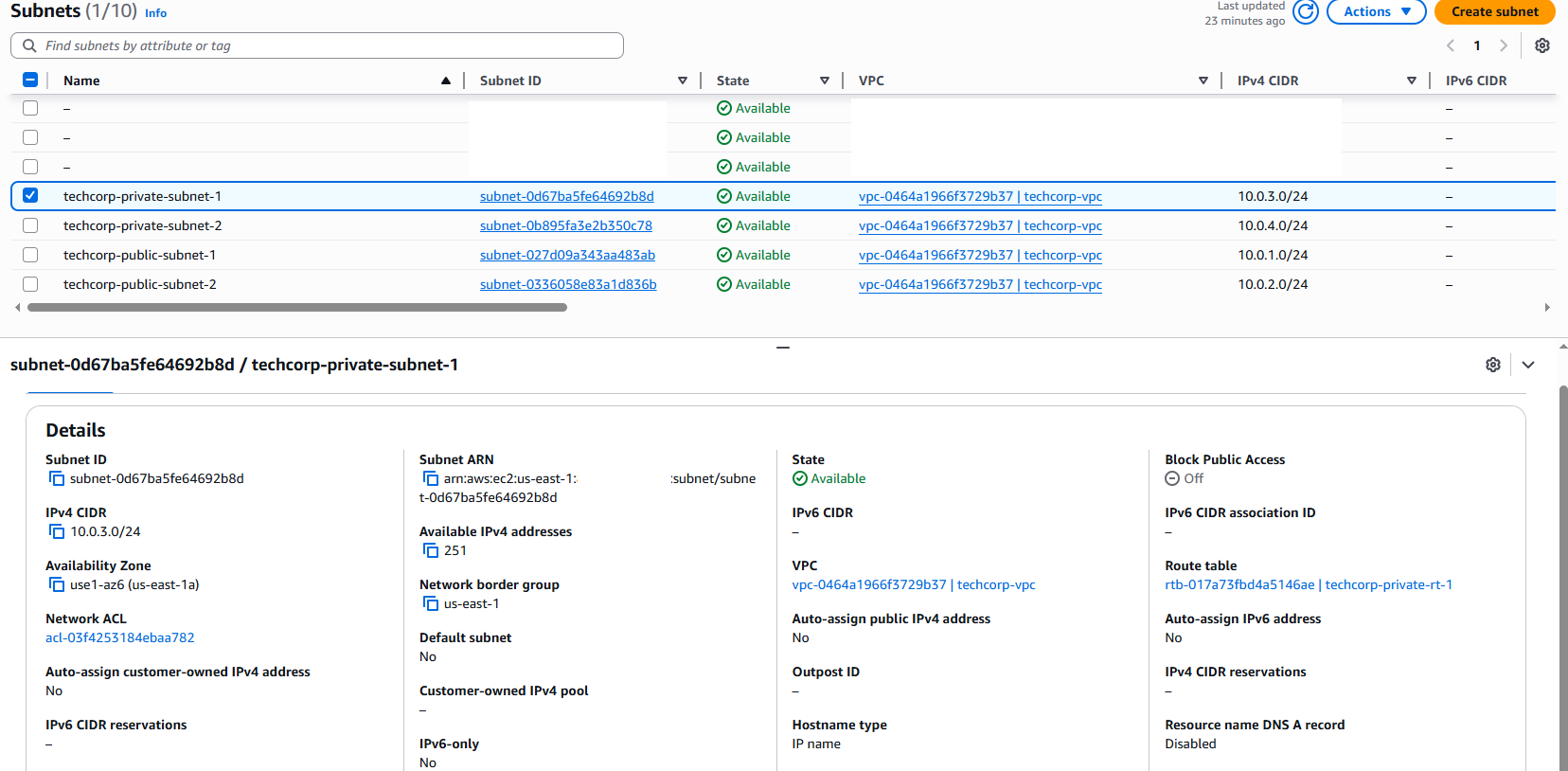Copy the available IPv4 addresses count
This screenshot has width=1568, height=771.
431,551
